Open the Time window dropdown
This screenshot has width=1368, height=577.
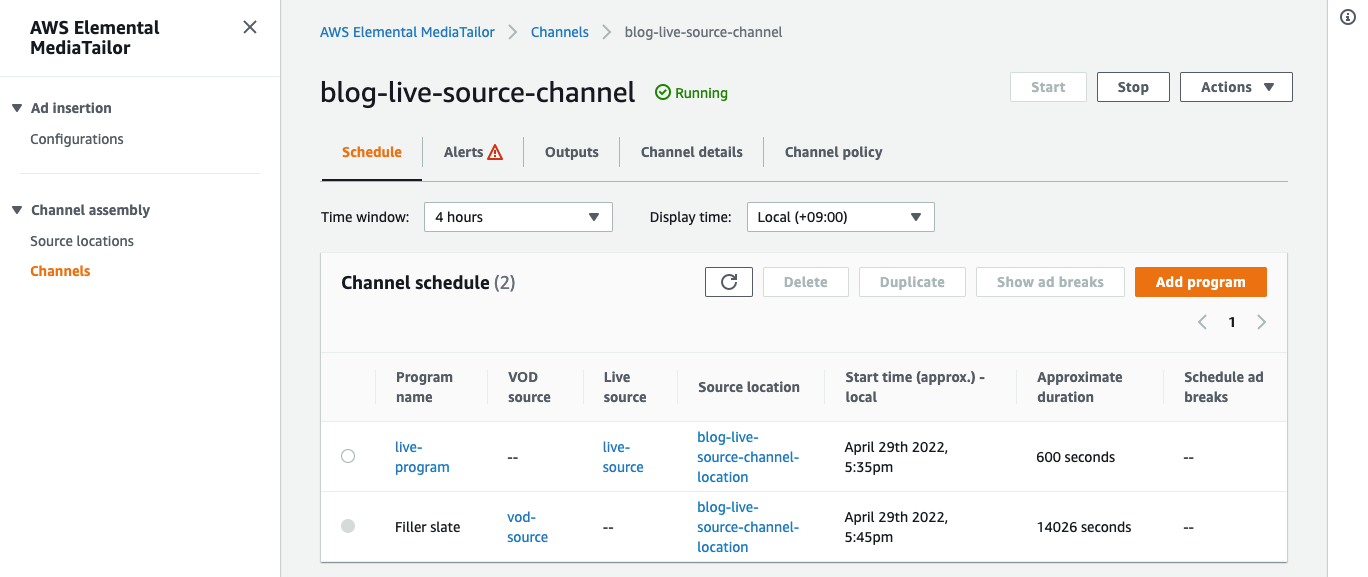coord(518,217)
